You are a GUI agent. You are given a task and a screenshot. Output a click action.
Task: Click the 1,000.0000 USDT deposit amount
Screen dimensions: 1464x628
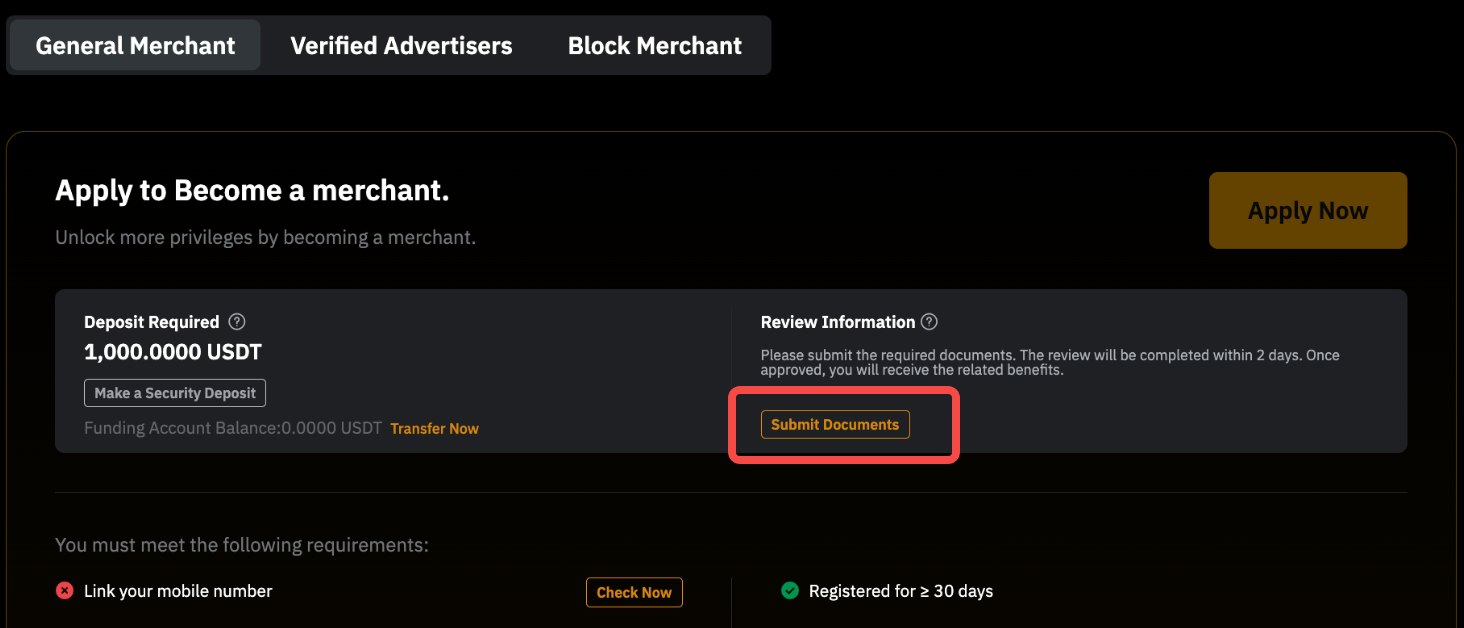pyautogui.click(x=173, y=352)
